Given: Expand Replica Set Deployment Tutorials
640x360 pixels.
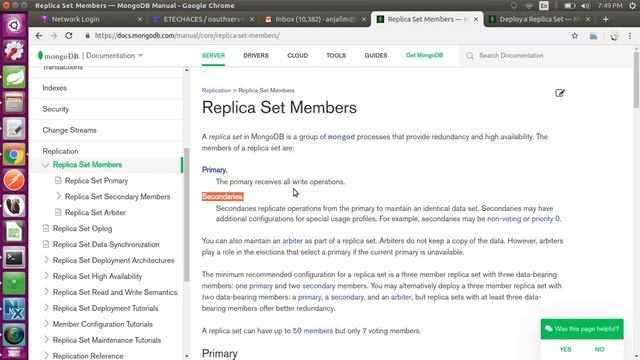Looking at the screenshot, I should [46, 308].
